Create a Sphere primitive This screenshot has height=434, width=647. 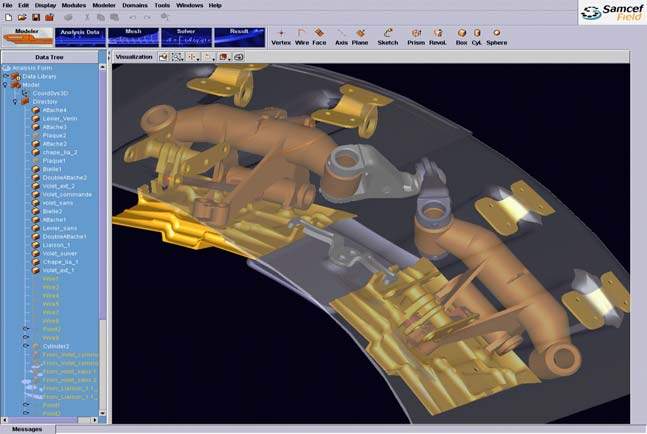(496, 37)
